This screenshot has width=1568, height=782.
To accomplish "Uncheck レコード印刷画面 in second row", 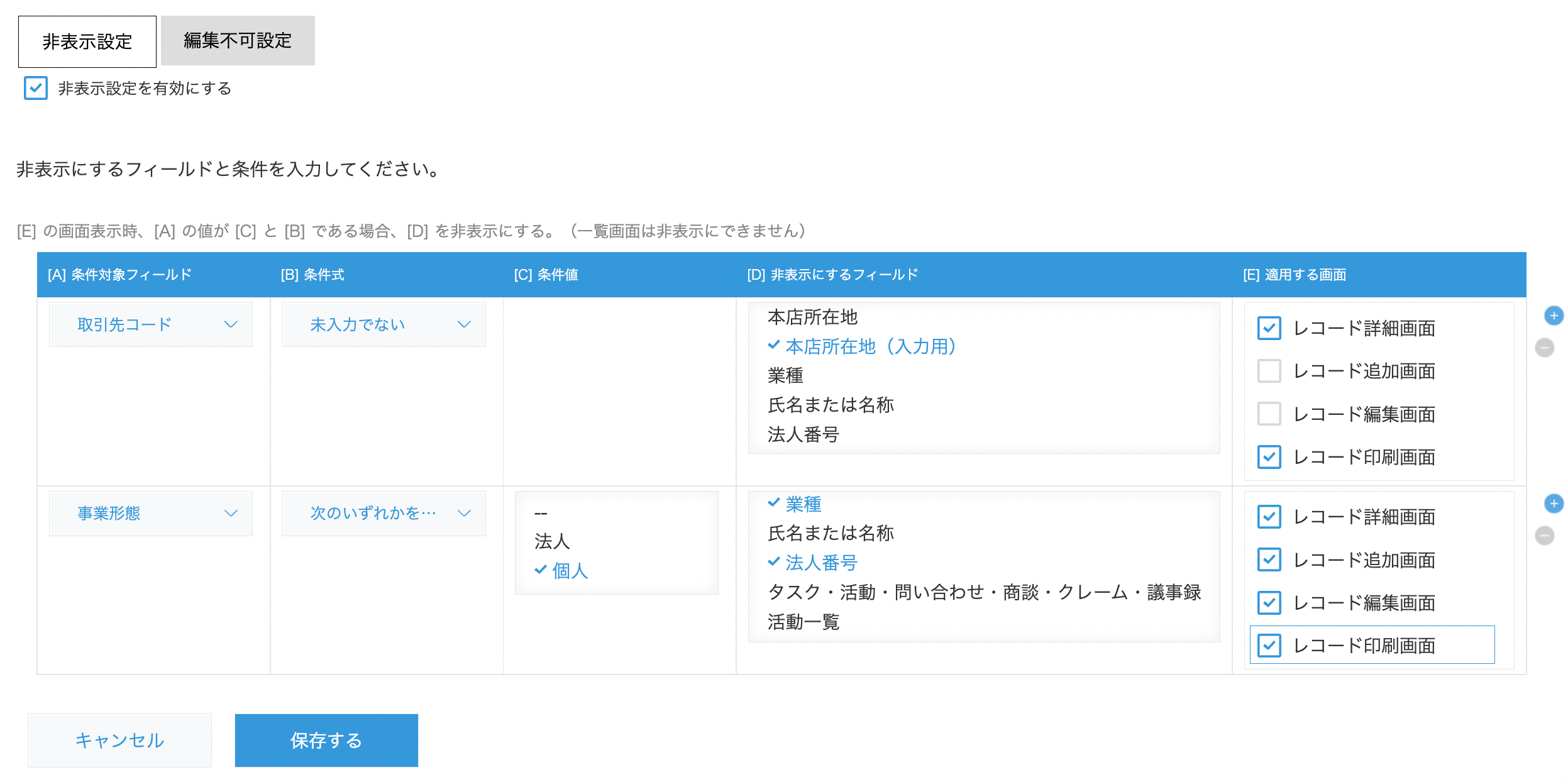I will point(1269,645).
